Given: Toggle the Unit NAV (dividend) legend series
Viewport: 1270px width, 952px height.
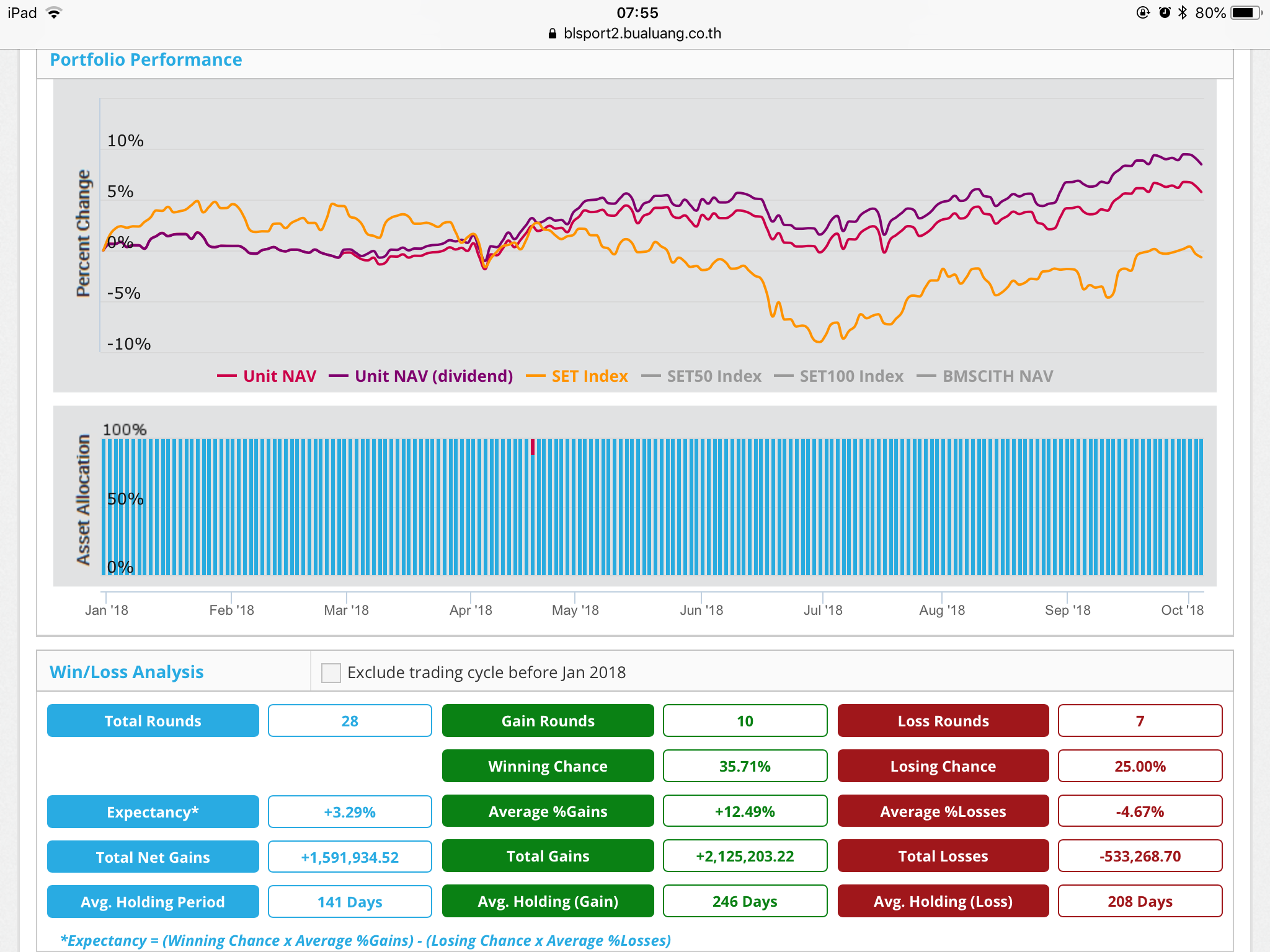Looking at the screenshot, I should tap(421, 376).
